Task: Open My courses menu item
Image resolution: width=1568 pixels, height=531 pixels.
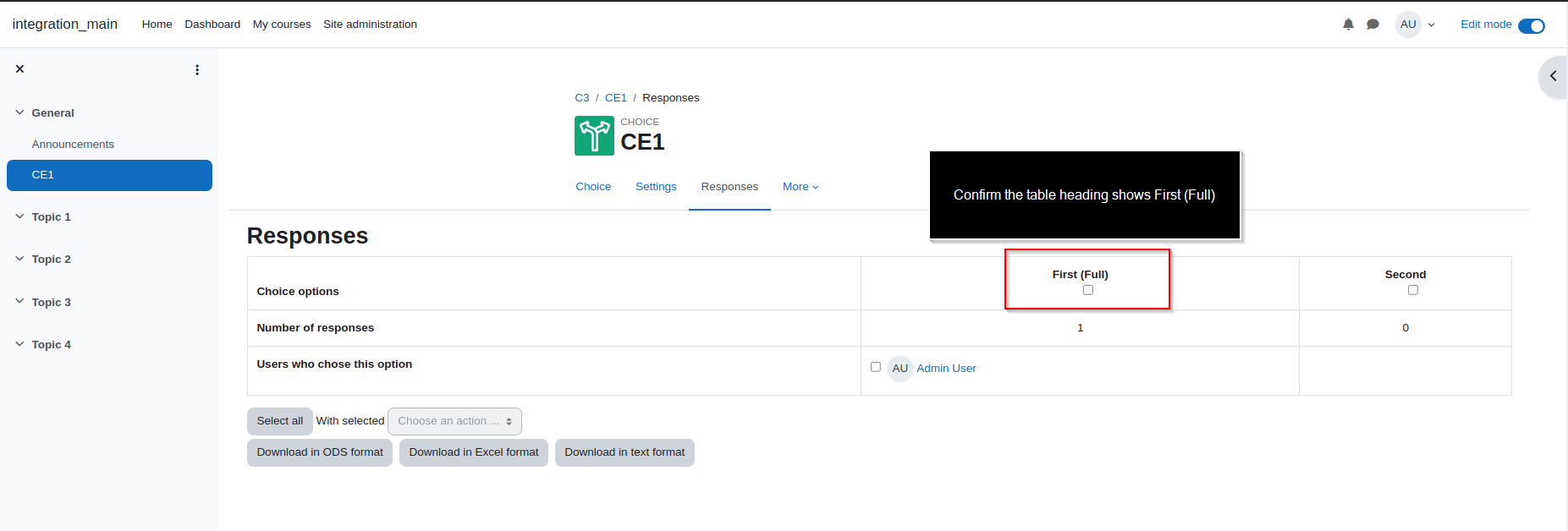Action: (x=282, y=25)
